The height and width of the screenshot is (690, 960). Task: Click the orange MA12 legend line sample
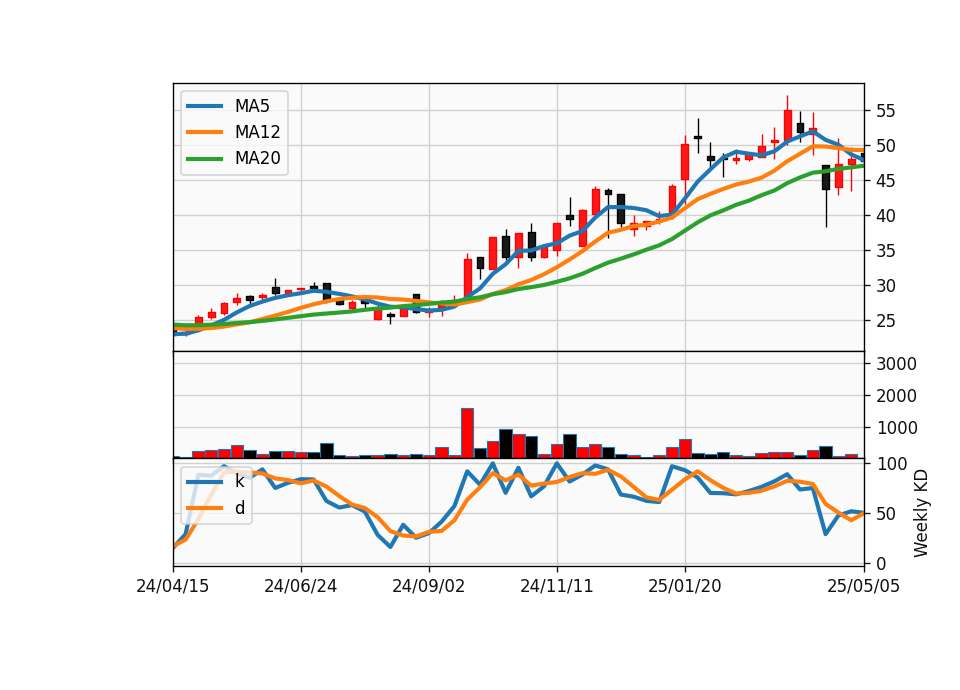[204, 132]
